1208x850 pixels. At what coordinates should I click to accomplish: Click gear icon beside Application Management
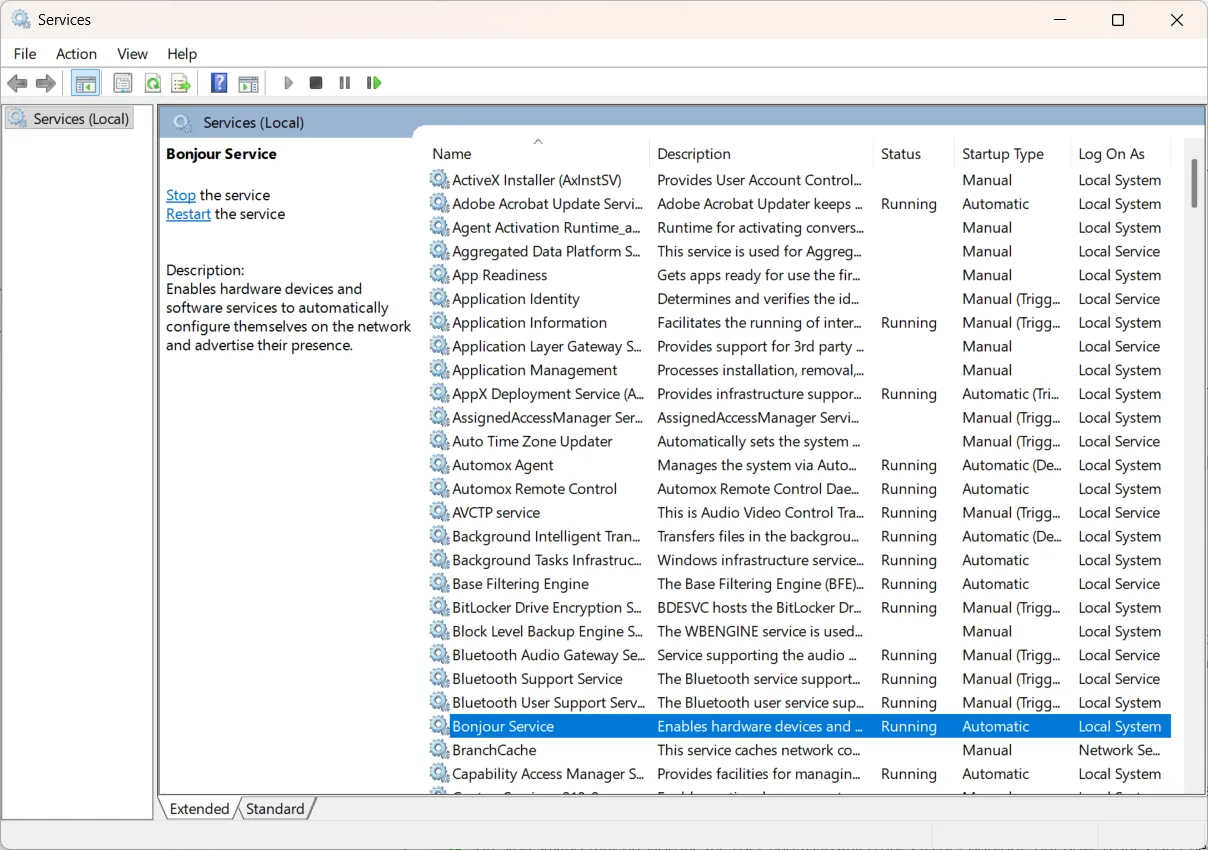pos(439,370)
